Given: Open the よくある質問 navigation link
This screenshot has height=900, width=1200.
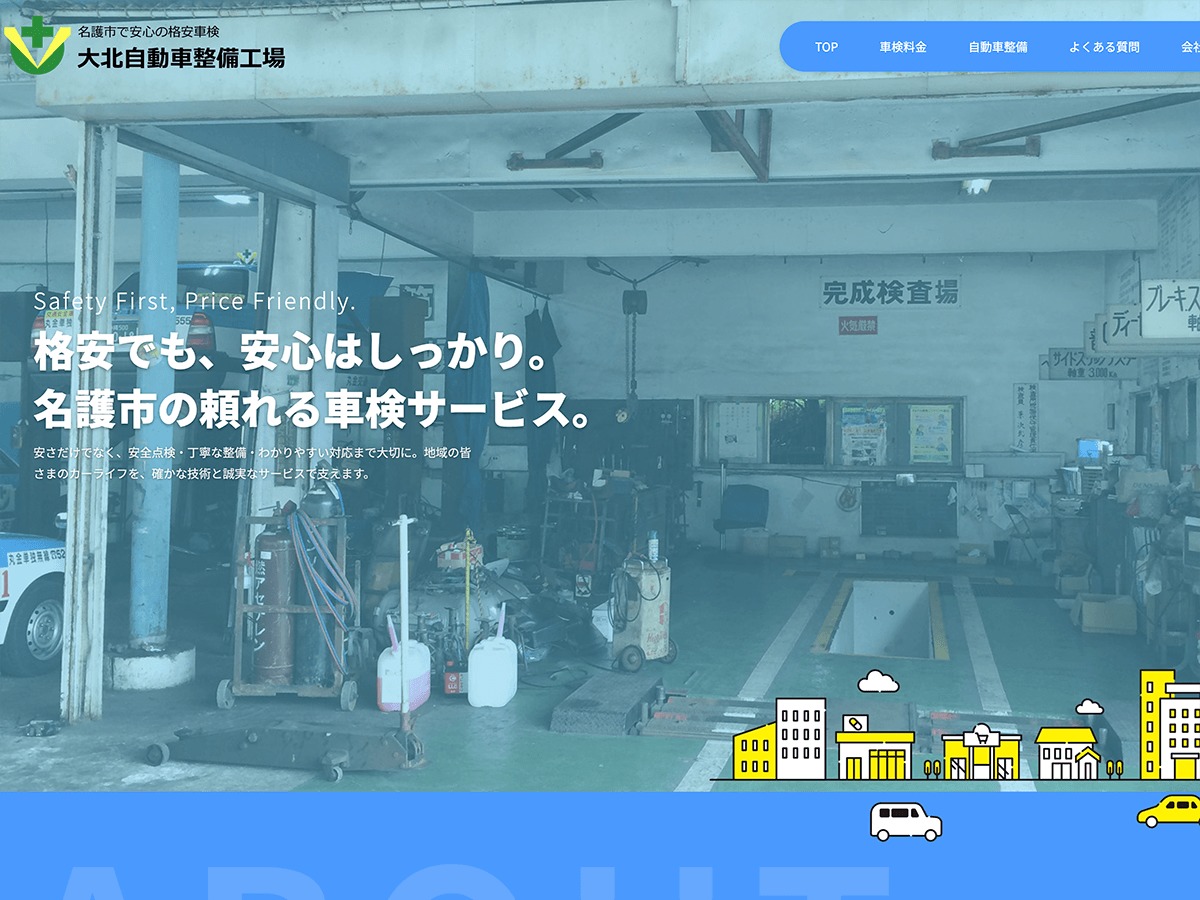Looking at the screenshot, I should [1103, 47].
